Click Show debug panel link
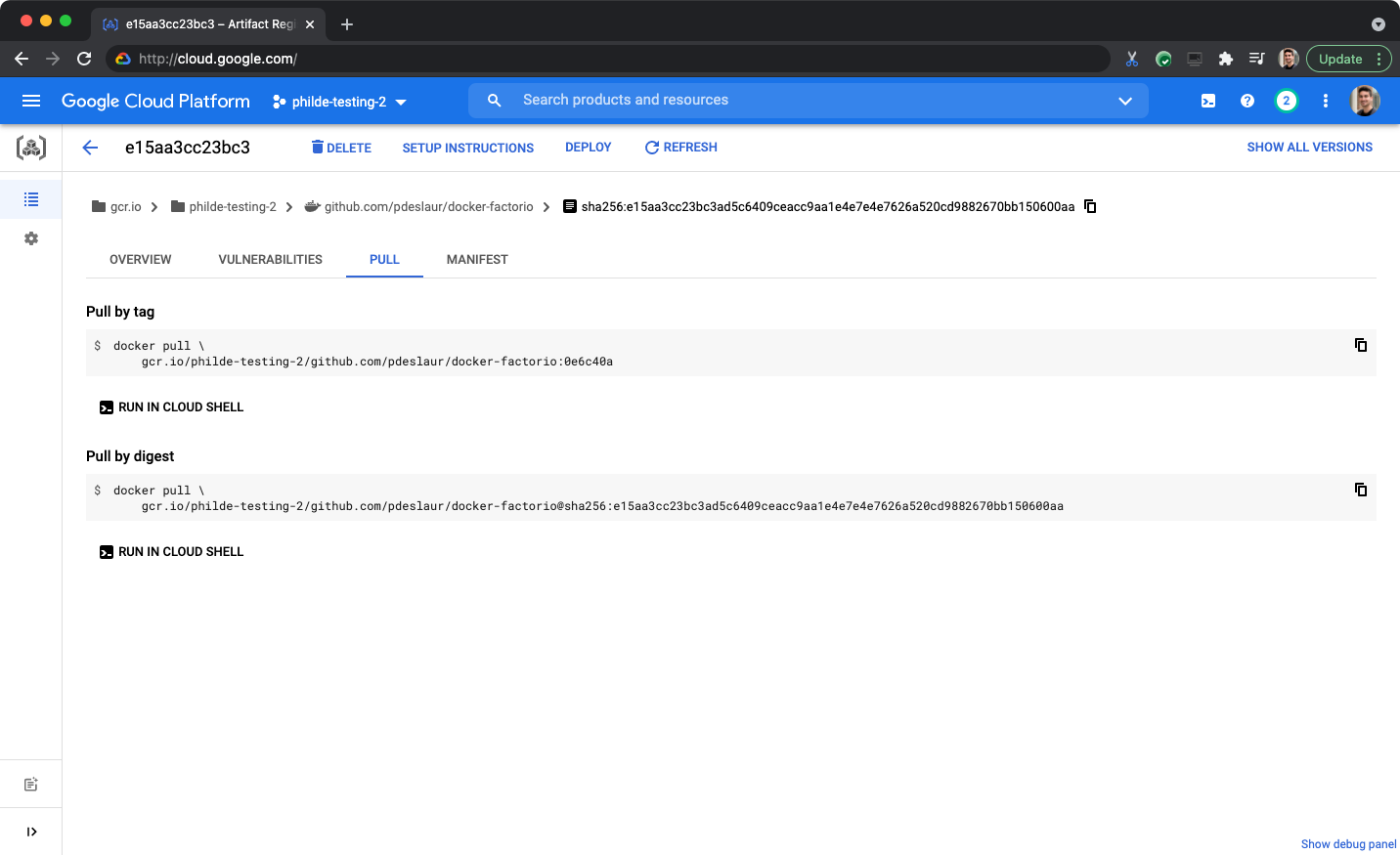Image resolution: width=1400 pixels, height=855 pixels. click(1348, 844)
